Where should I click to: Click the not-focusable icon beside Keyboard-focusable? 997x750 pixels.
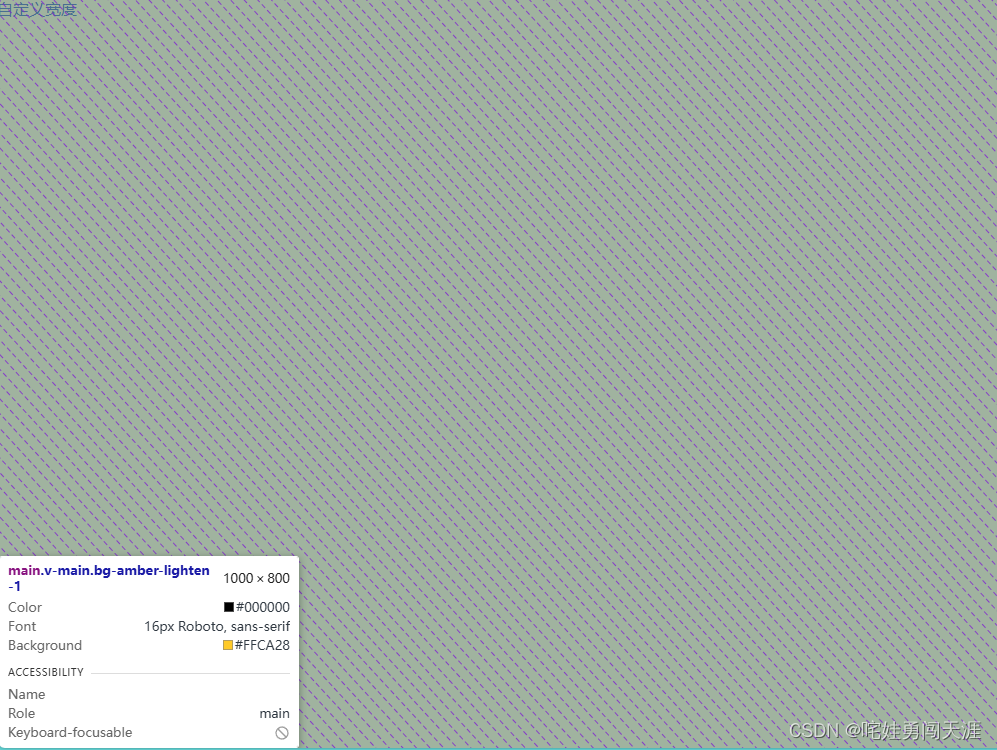282,733
